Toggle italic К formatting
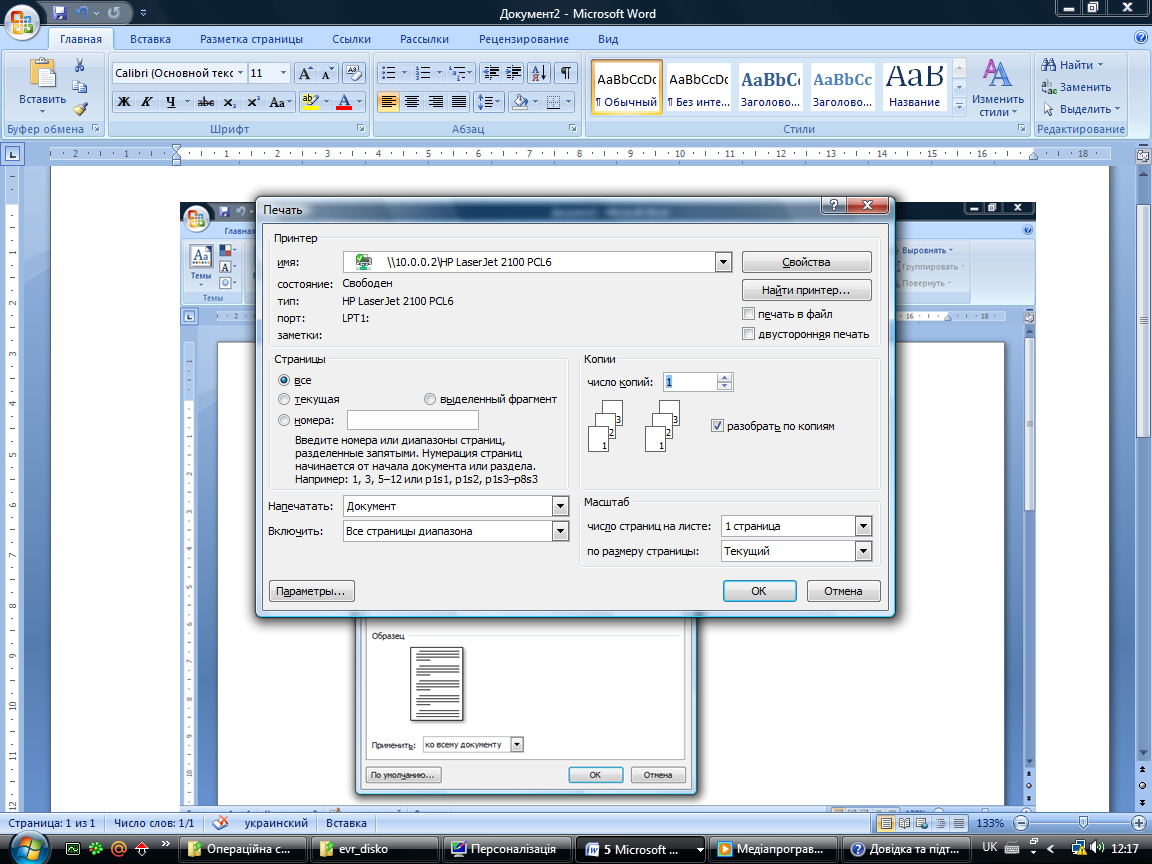This screenshot has width=1152, height=864. point(147,101)
